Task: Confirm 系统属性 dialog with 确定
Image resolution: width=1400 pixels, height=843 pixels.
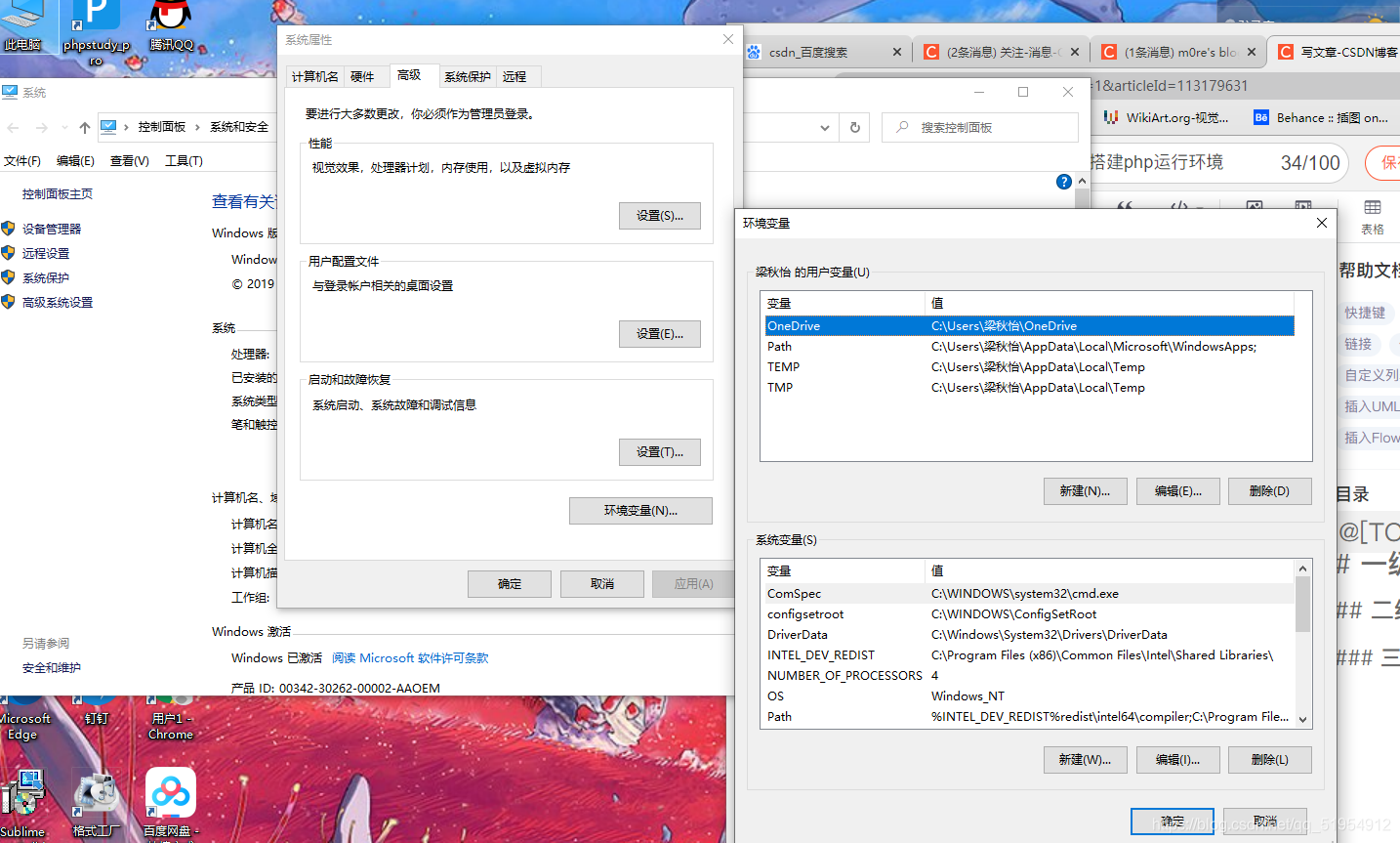Action: pos(510,584)
